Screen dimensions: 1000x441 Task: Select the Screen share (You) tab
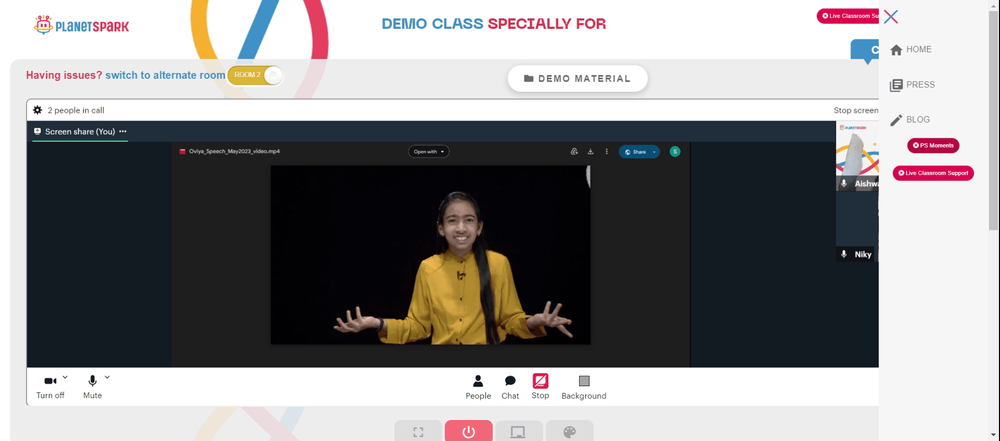[x=80, y=131]
